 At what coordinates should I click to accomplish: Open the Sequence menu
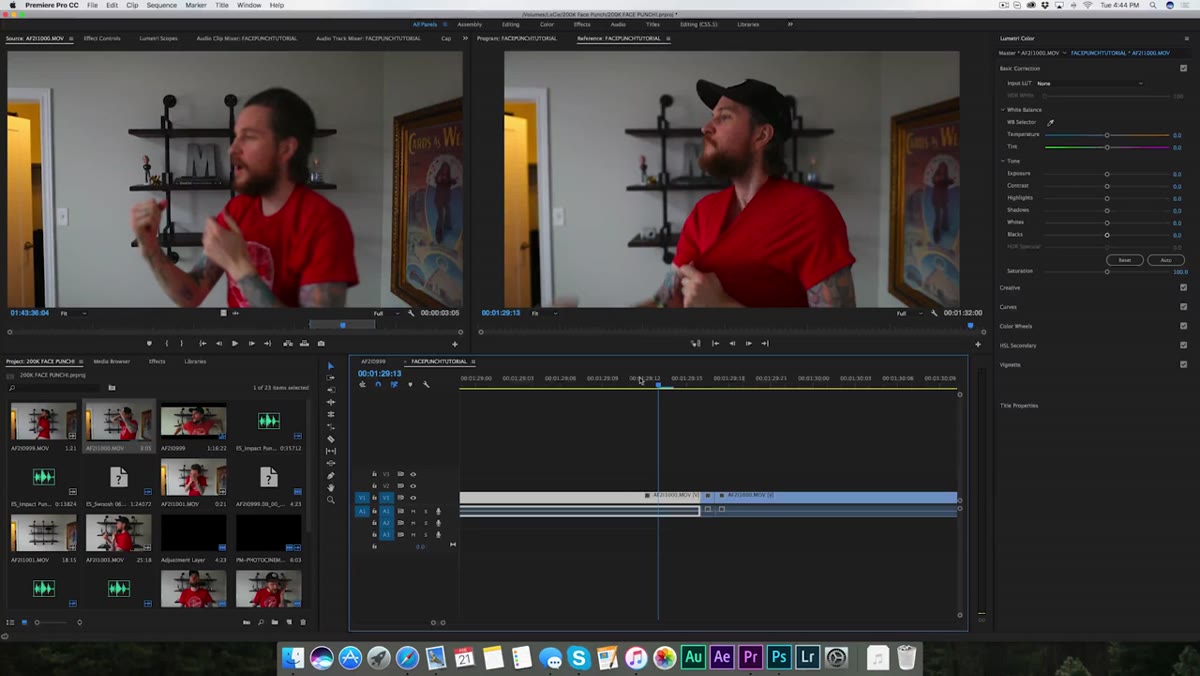pos(161,5)
